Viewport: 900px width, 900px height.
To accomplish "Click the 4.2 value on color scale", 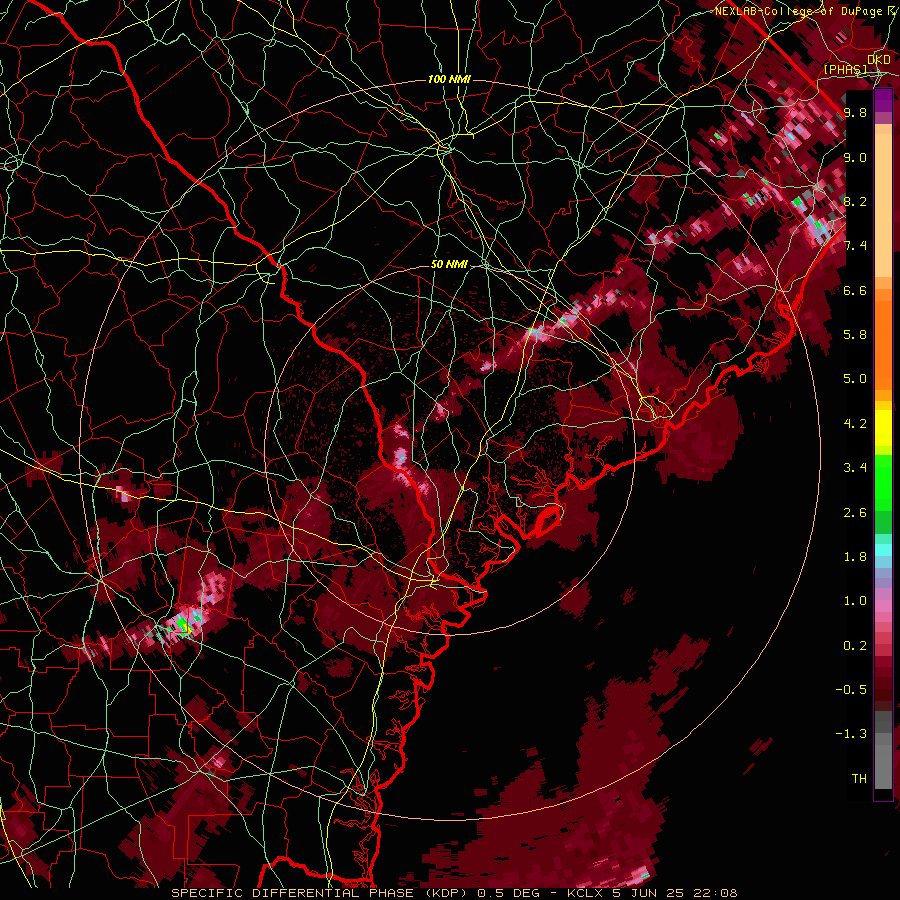I will (x=855, y=424).
